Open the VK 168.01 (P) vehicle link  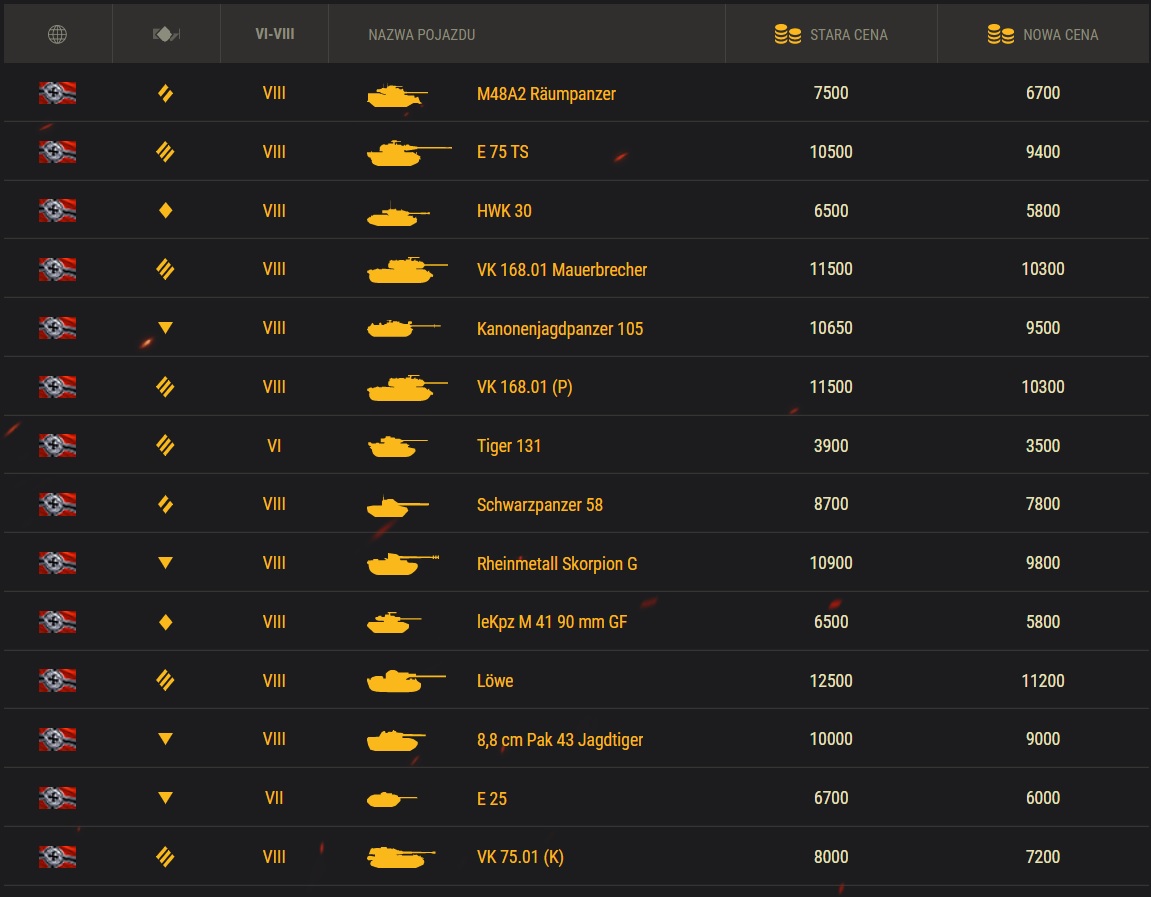525,387
